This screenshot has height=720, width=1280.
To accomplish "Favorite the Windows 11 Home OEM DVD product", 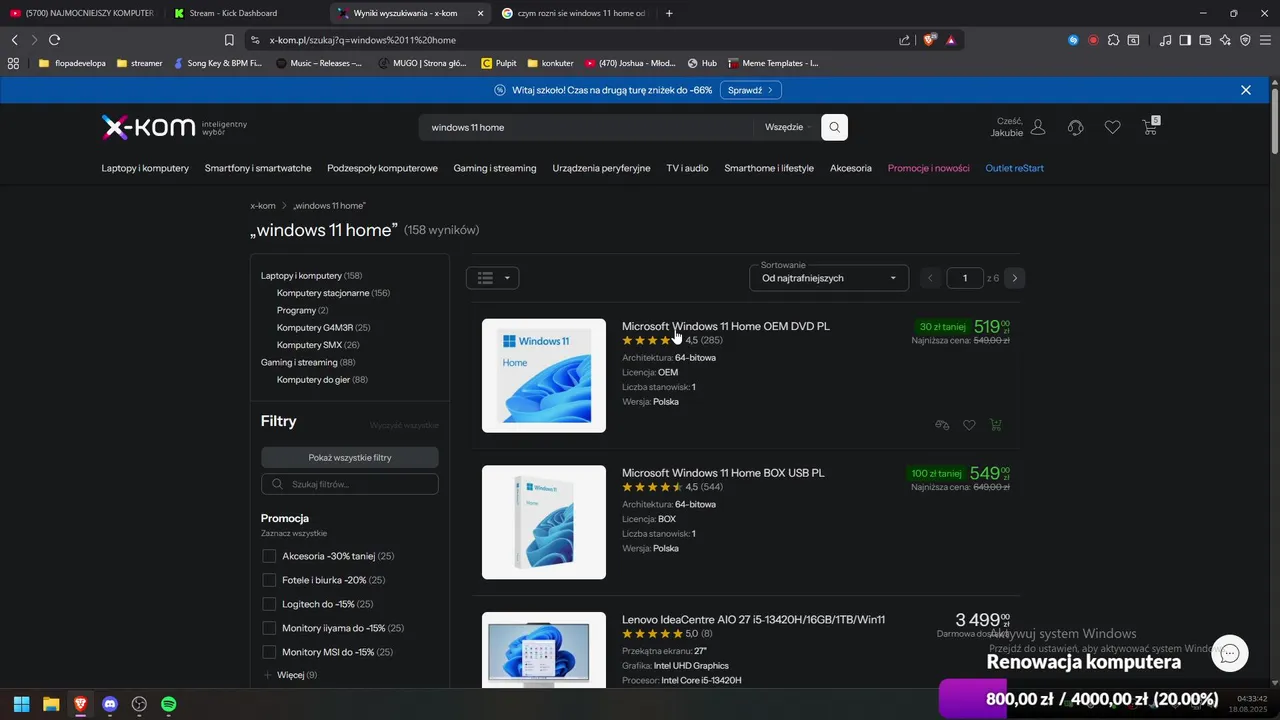I will tap(969, 425).
